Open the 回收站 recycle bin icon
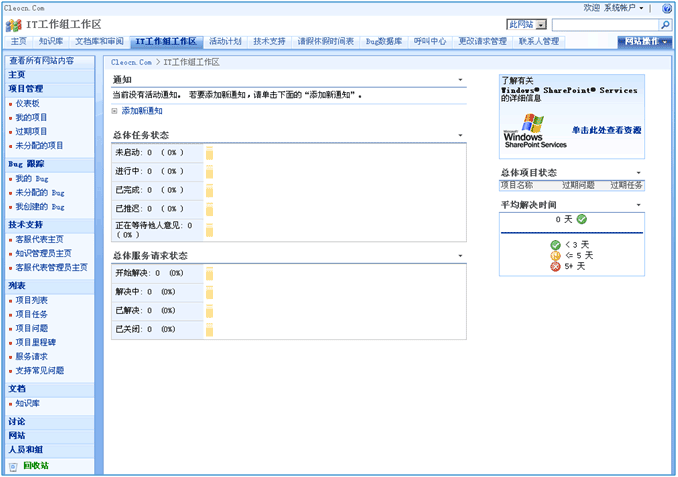This screenshot has height=477, width=678. (13, 465)
